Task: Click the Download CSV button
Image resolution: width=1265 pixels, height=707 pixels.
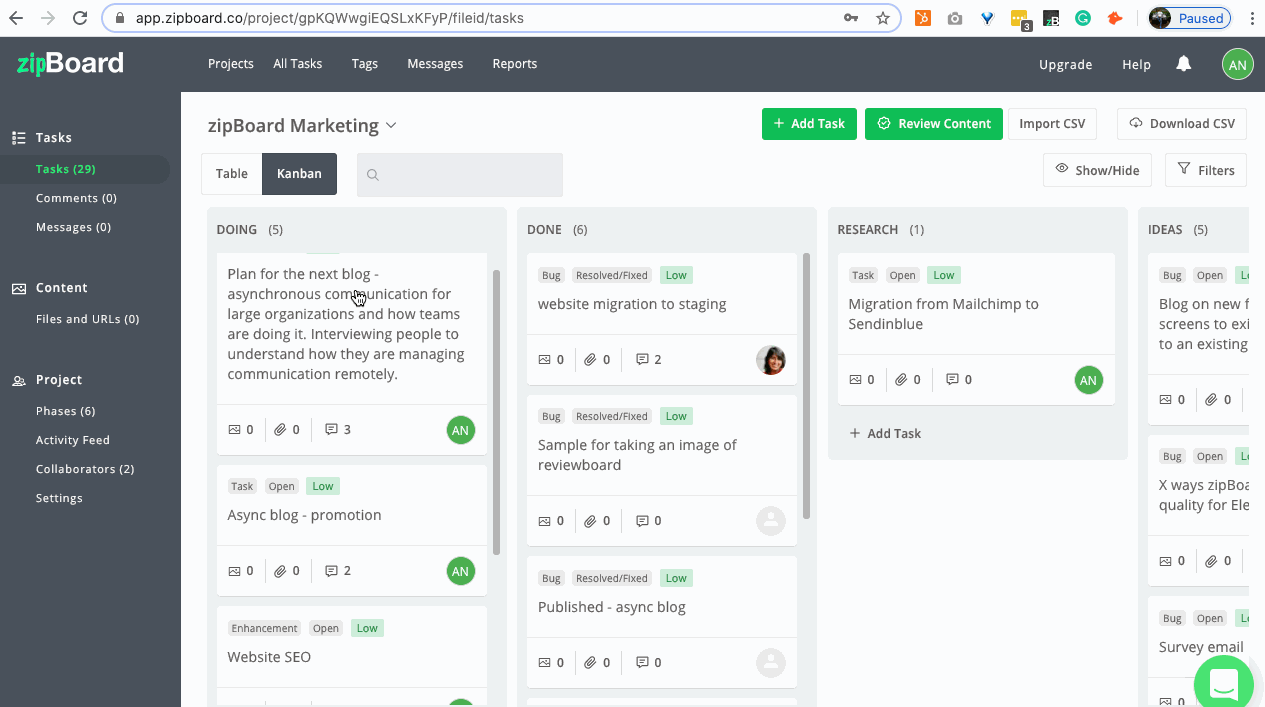Action: pyautogui.click(x=1182, y=124)
